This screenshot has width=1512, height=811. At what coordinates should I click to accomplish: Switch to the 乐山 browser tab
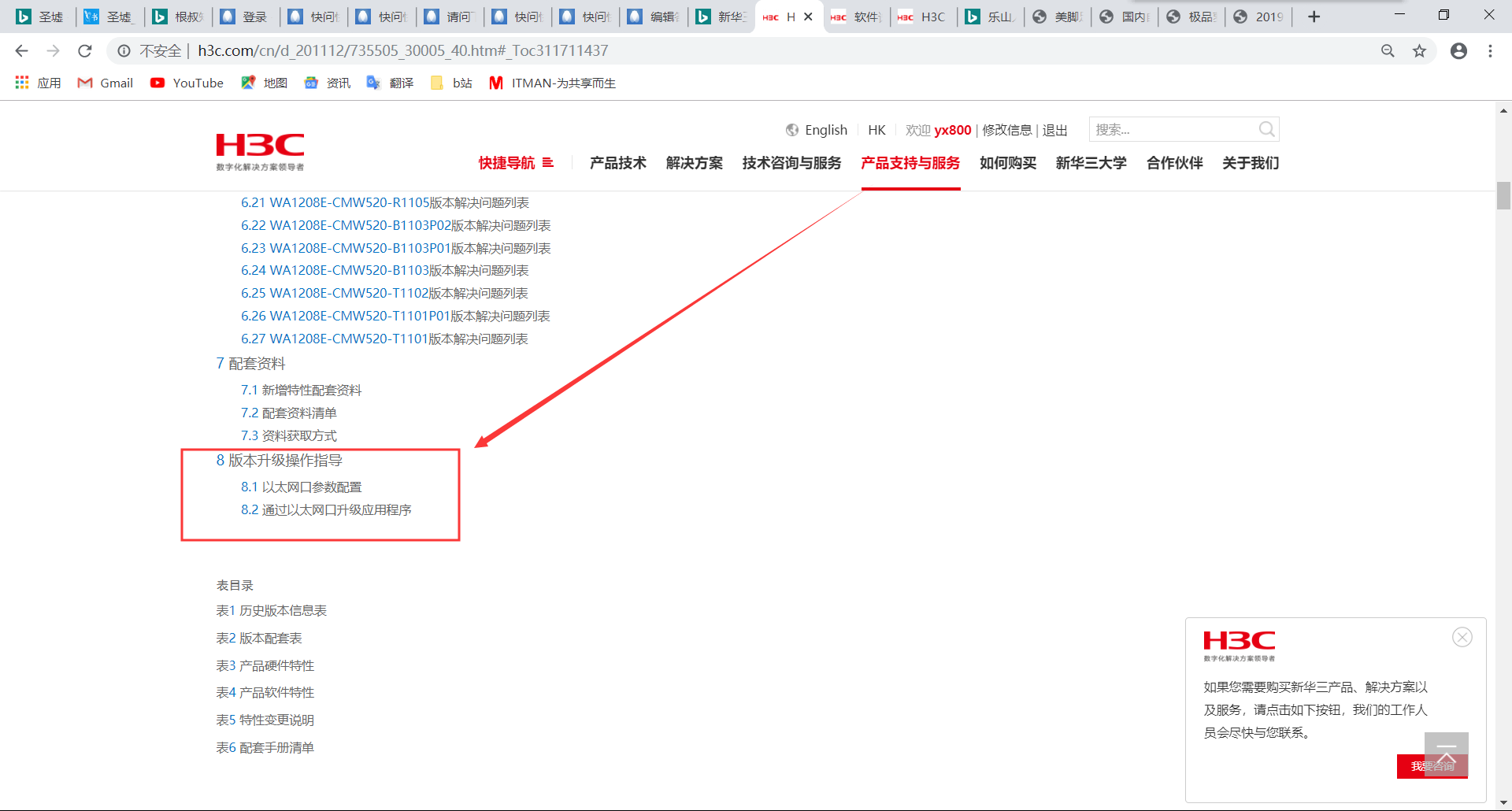click(x=990, y=17)
